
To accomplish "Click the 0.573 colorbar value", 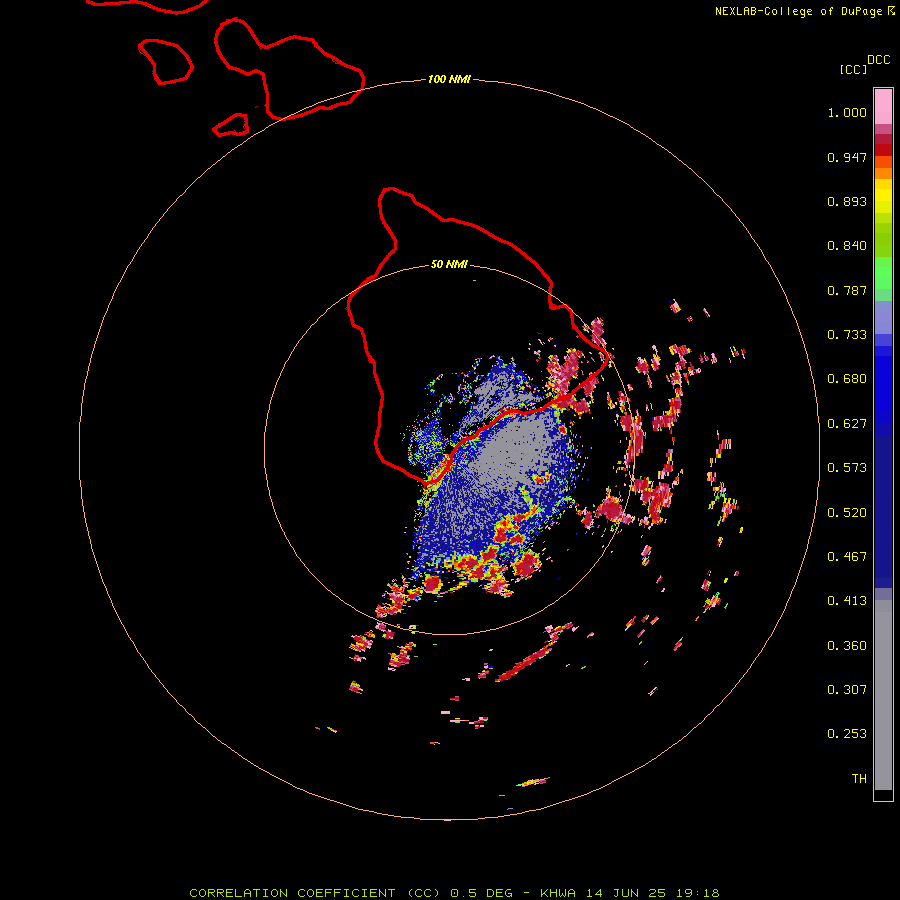I will click(847, 468).
